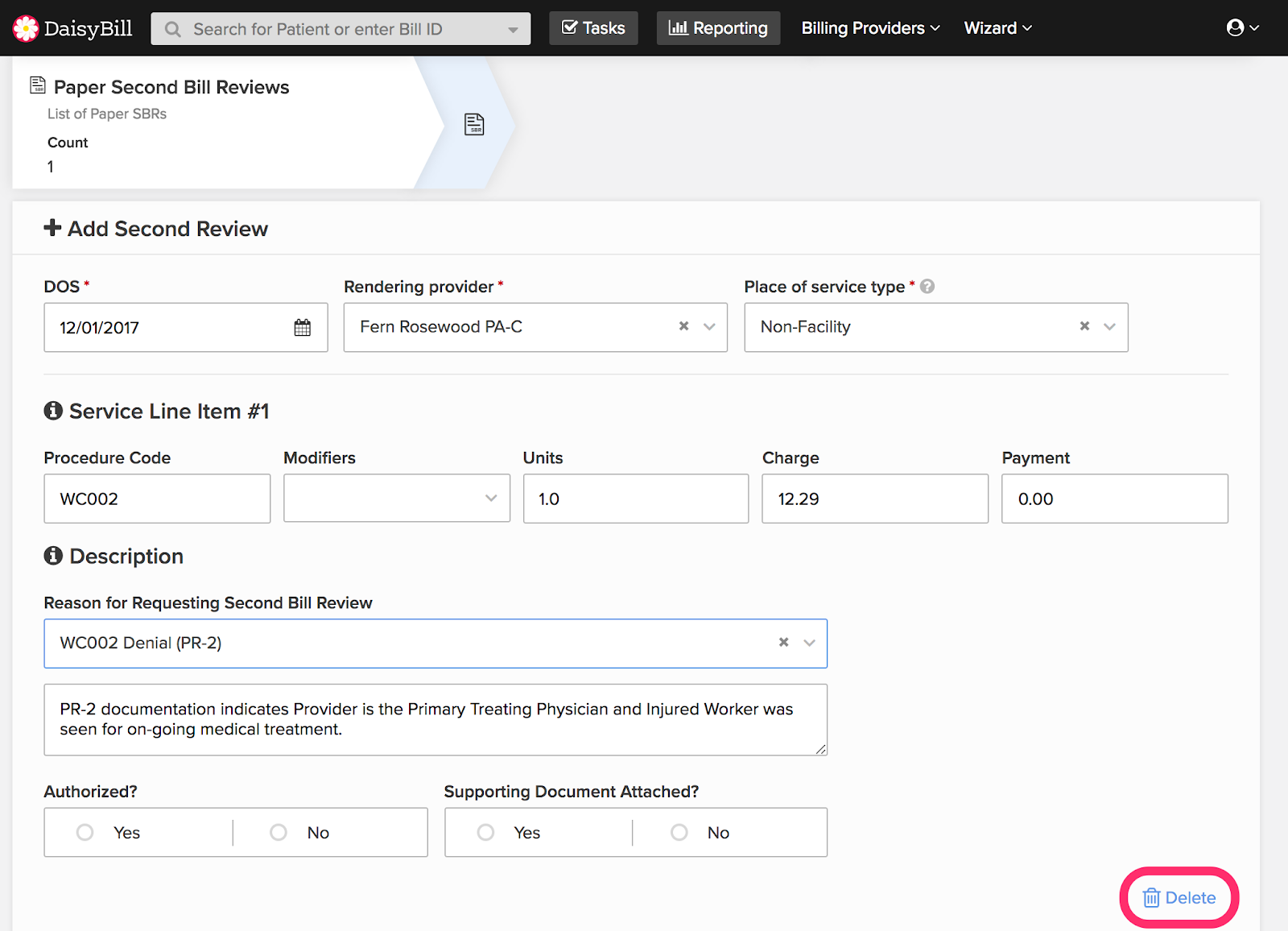Image resolution: width=1288 pixels, height=931 pixels.
Task: Expand the Modifiers dropdown
Action: (490, 499)
